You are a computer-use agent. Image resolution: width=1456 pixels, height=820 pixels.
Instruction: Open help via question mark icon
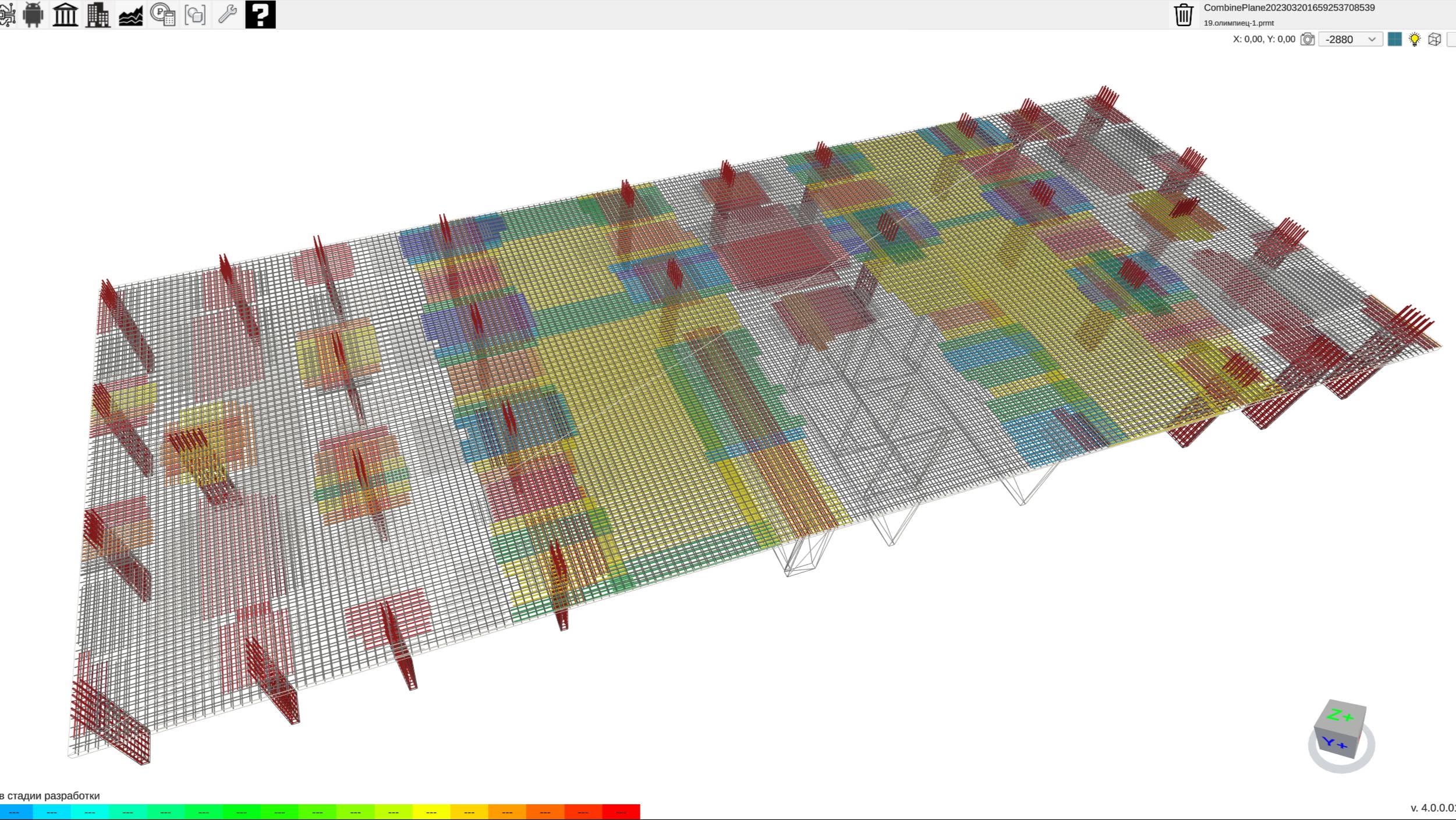[260, 14]
